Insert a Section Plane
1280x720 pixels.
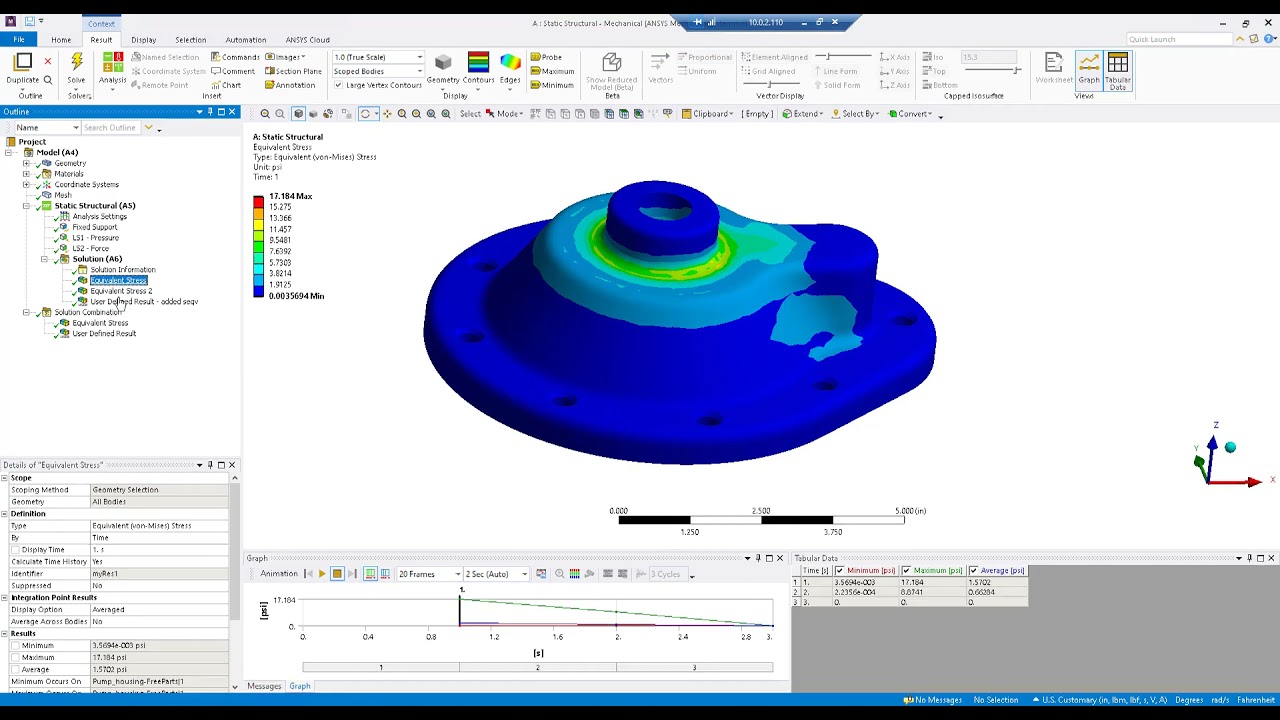(x=293, y=71)
